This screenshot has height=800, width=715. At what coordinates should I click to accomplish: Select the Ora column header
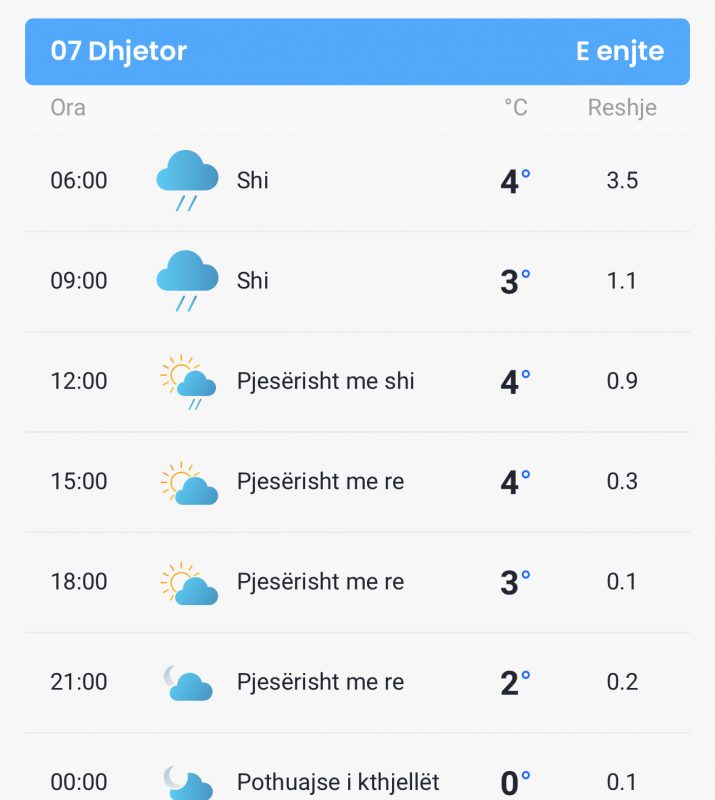tap(68, 108)
